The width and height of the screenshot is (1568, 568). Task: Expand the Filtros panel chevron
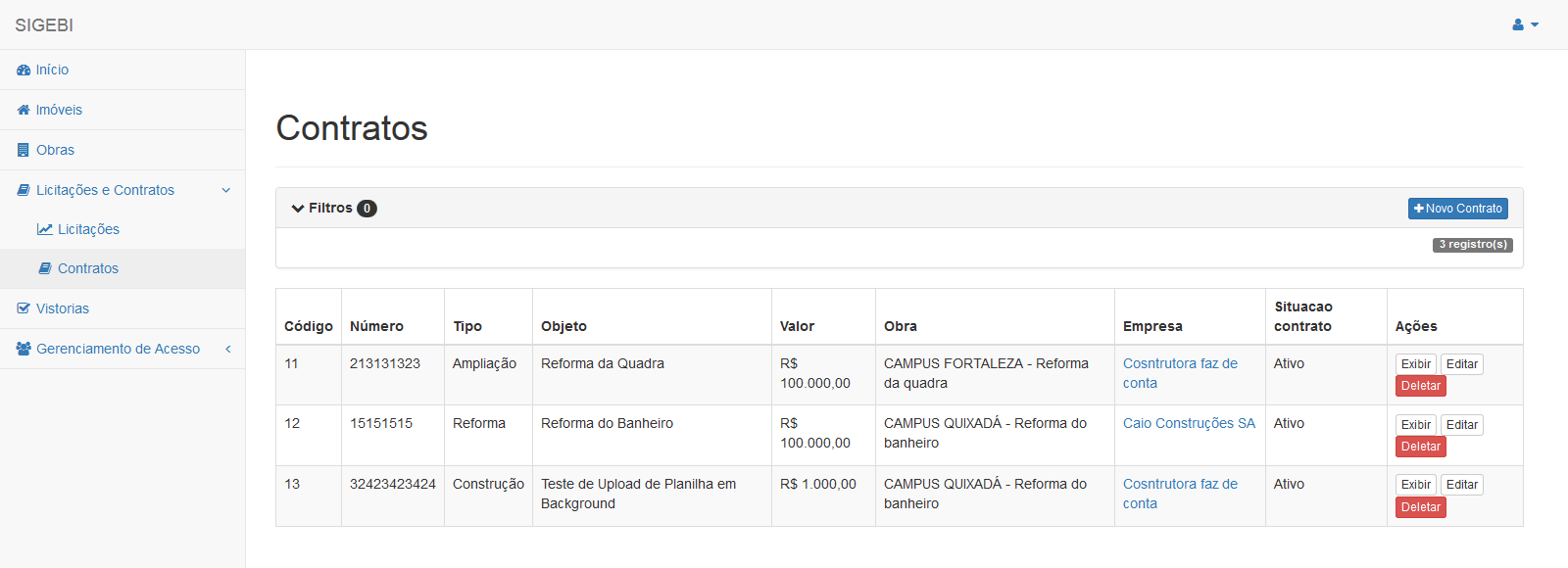pos(298,209)
